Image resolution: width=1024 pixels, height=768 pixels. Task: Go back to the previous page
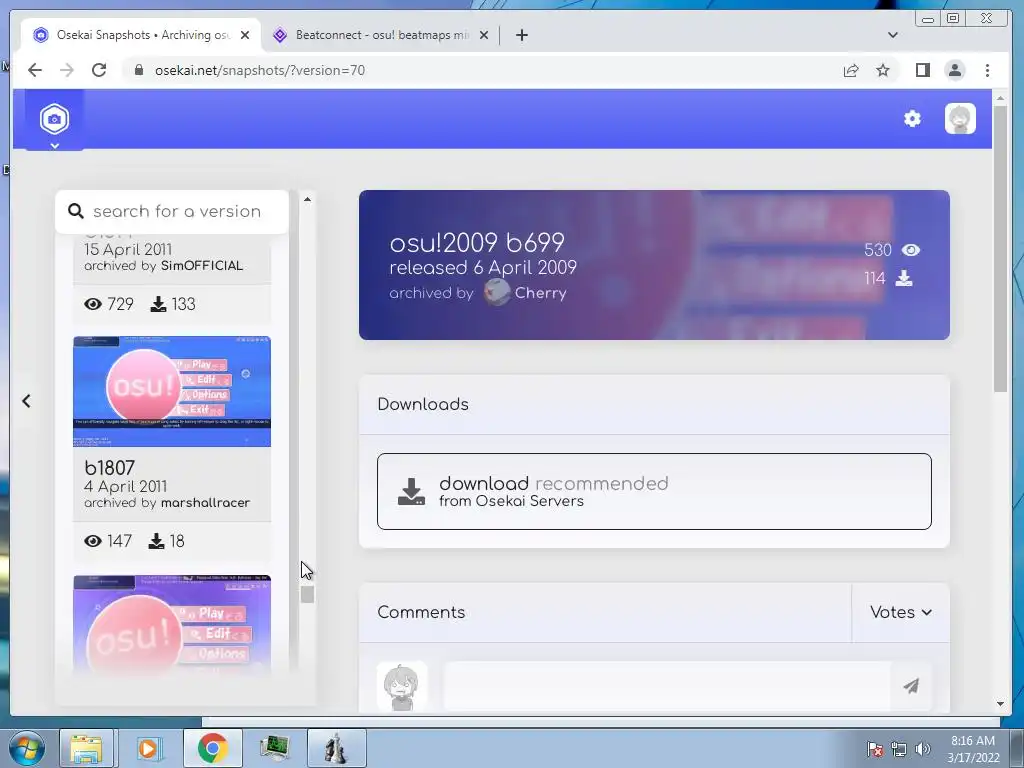[x=35, y=70]
